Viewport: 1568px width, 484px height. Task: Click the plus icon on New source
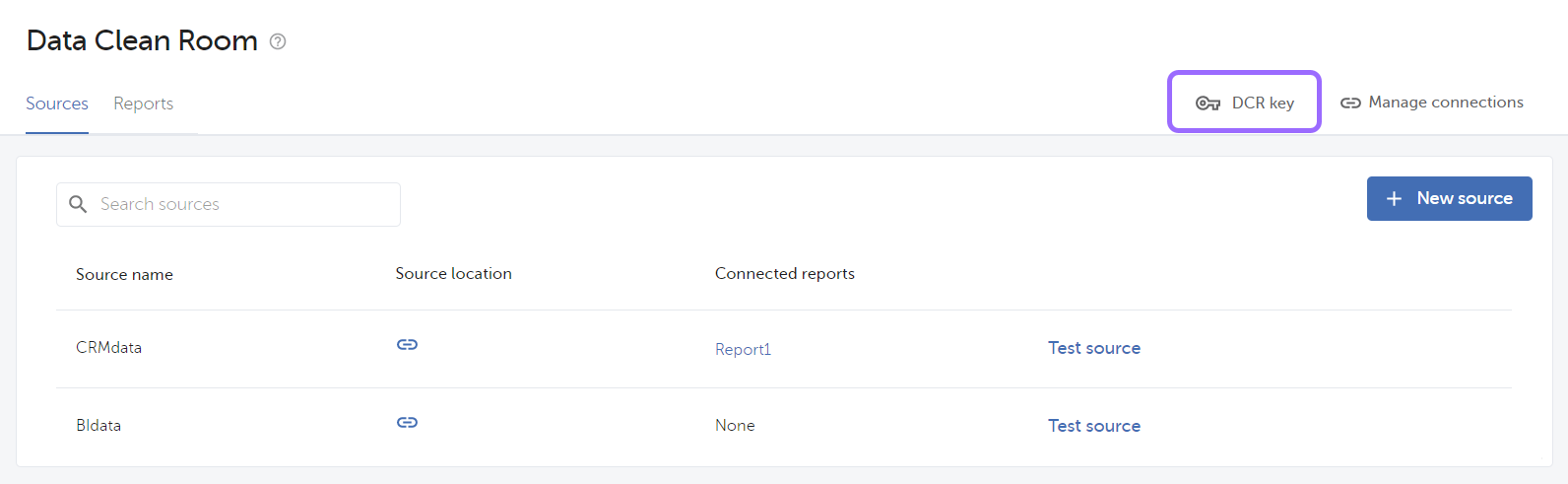[x=1394, y=199]
